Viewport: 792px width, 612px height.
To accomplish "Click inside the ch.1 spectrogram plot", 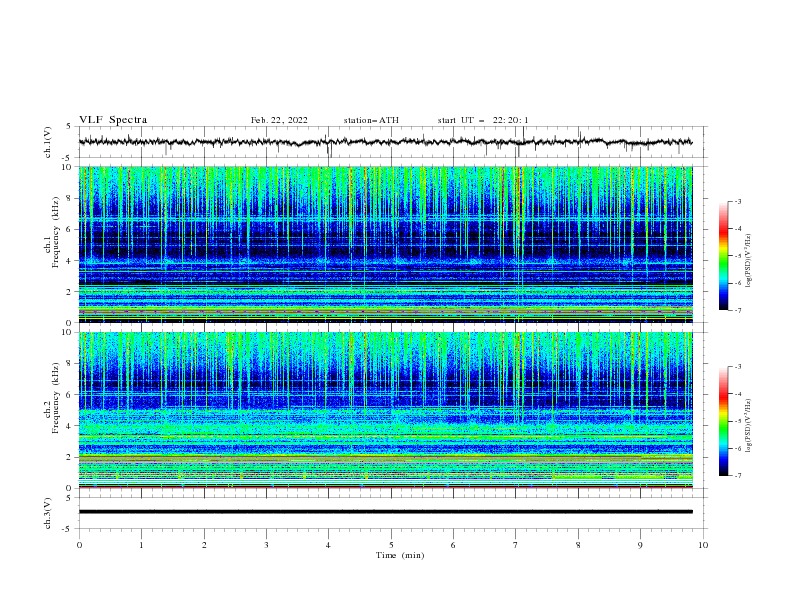I will (385, 244).
